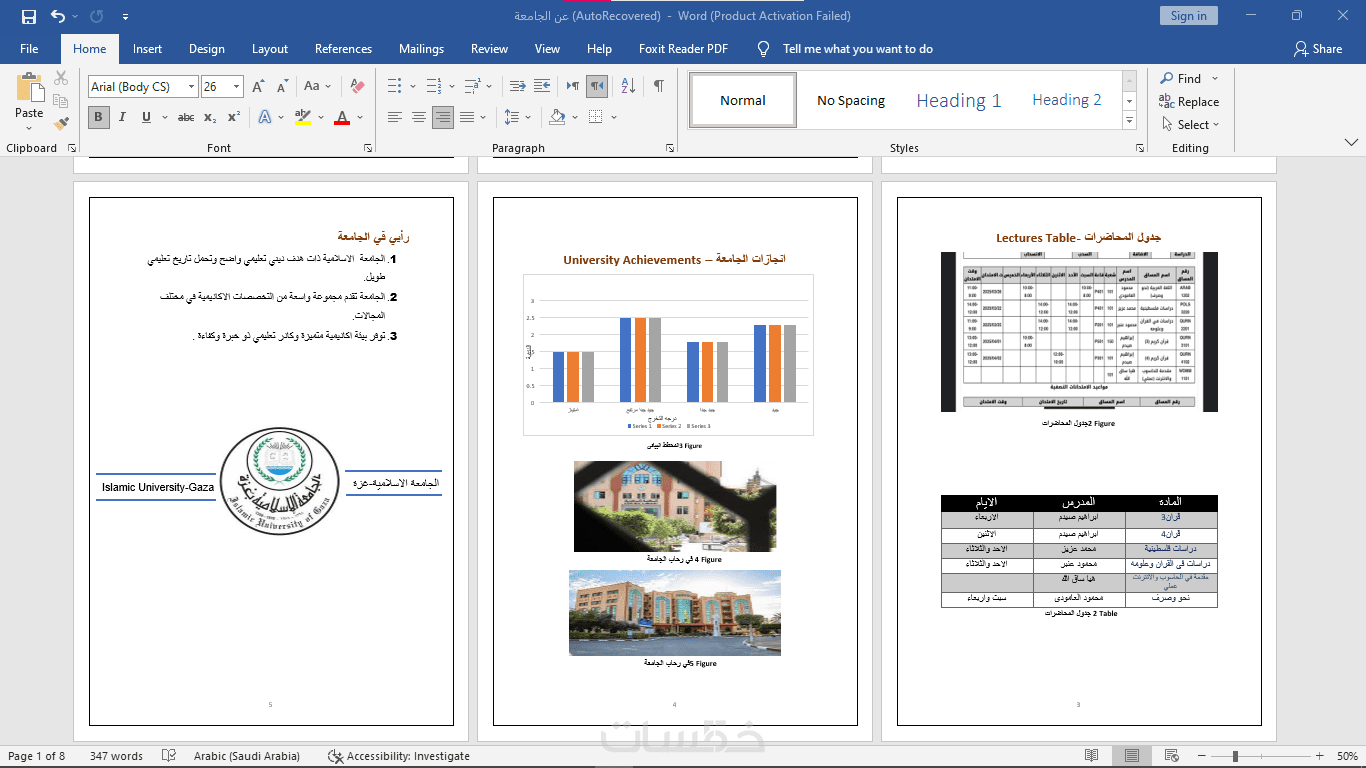Increase the paragraph indent
This screenshot has width=1366, height=768.
pyautogui.click(x=542, y=87)
